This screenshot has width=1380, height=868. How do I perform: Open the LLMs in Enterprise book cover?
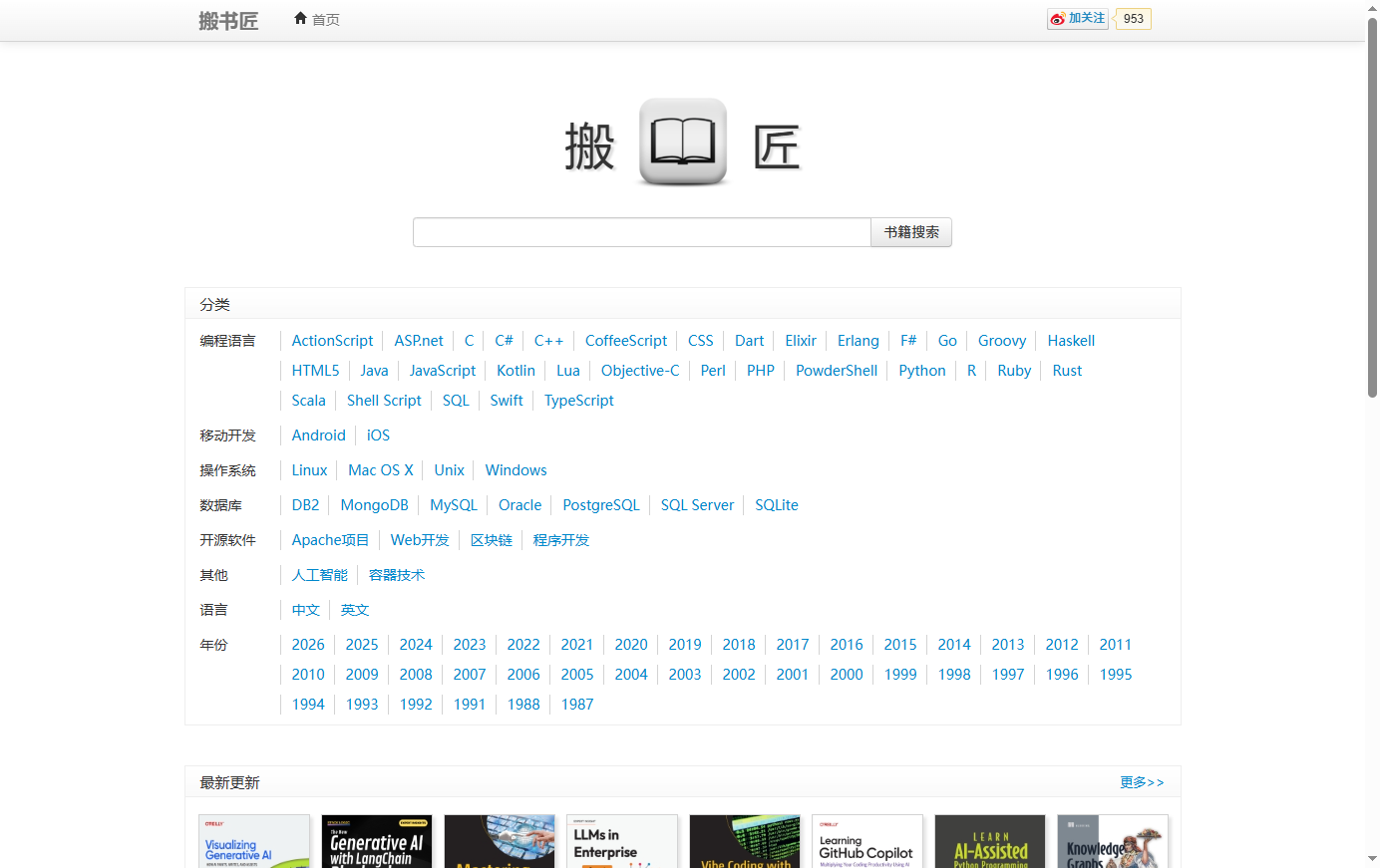622,841
